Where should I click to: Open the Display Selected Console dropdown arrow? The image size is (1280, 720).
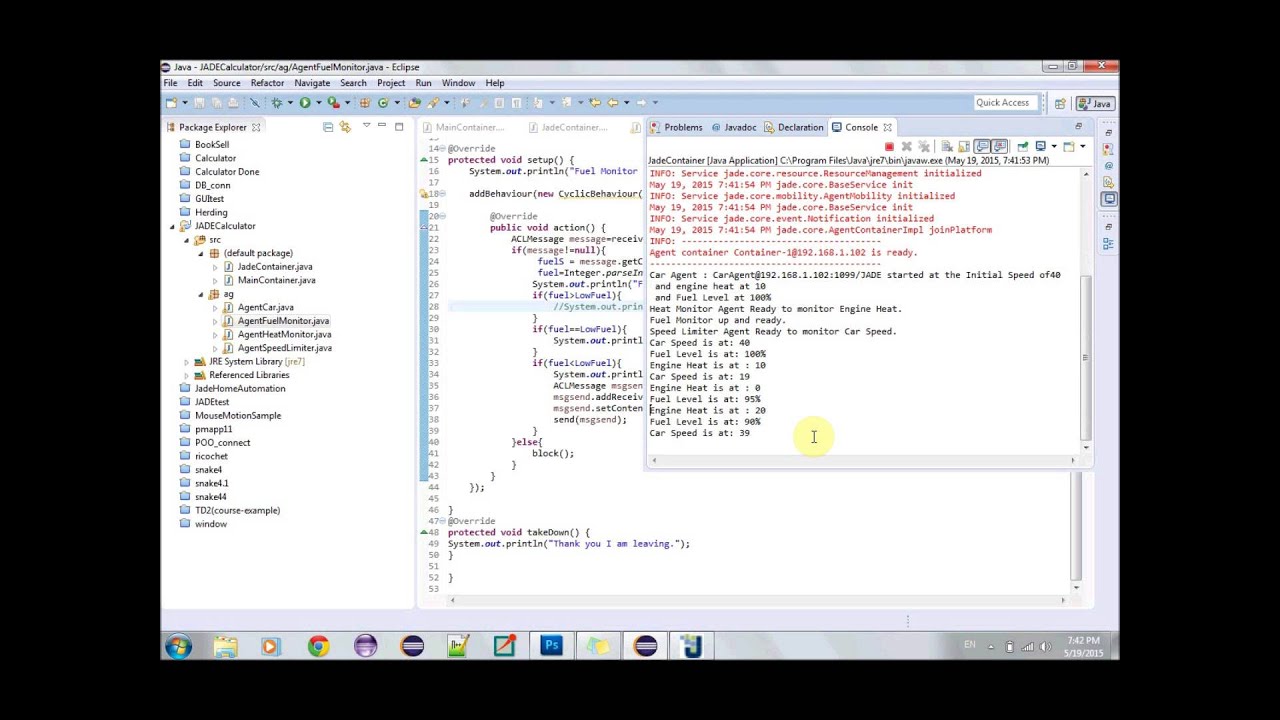coord(1054,146)
